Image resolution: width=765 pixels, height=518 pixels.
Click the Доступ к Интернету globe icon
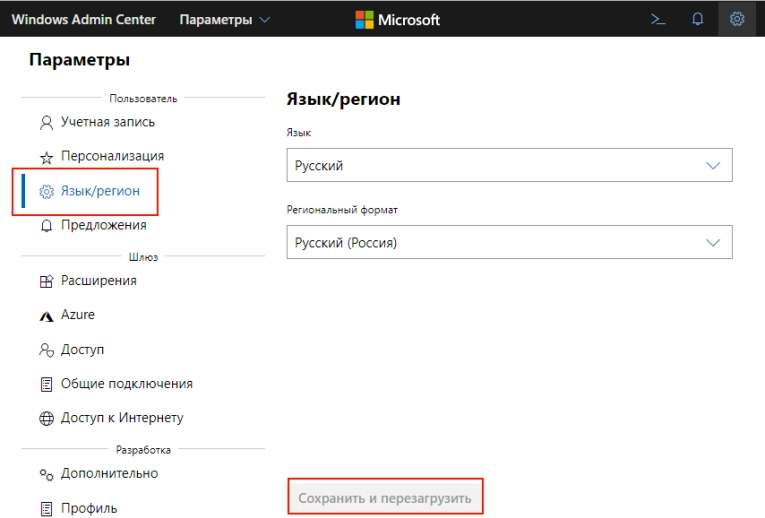pyautogui.click(x=46, y=418)
